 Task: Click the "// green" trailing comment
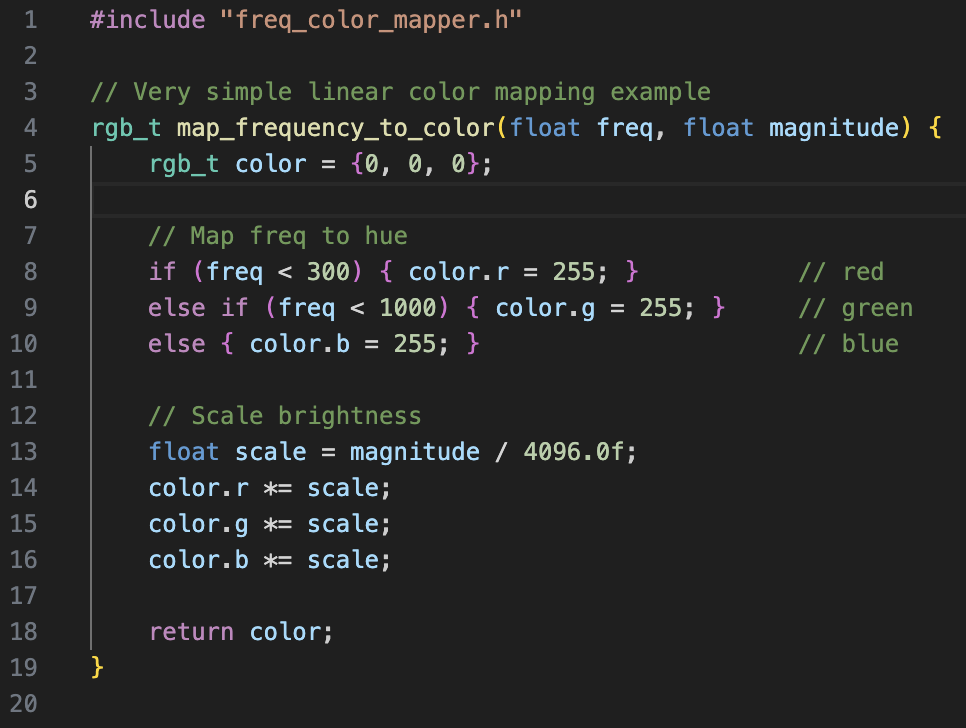click(x=855, y=308)
